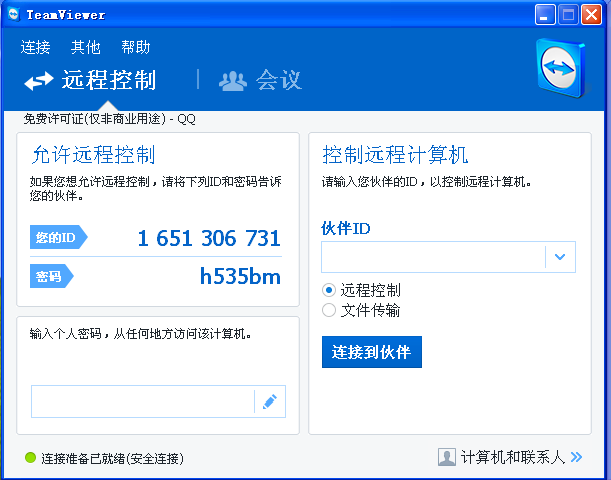Open the 连接 menu

point(35,47)
